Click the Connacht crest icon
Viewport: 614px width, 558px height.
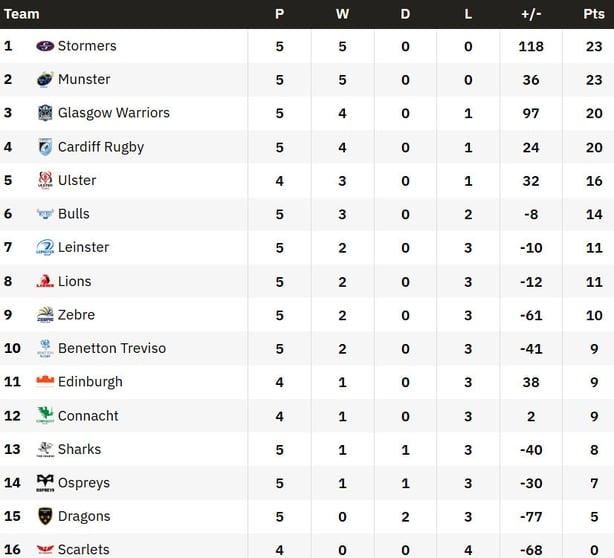point(45,416)
